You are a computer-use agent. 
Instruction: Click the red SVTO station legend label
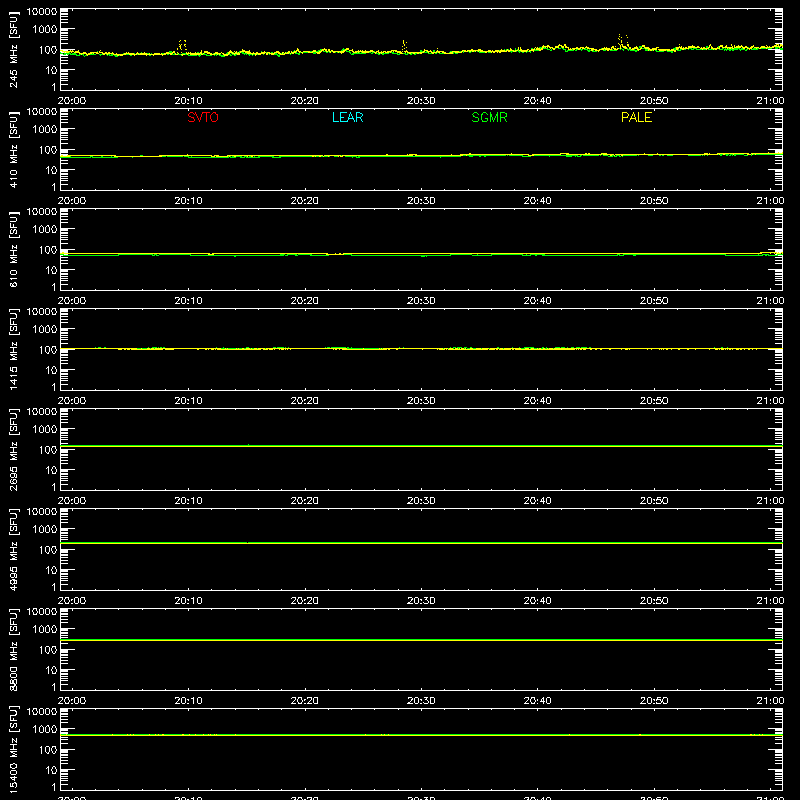203,117
